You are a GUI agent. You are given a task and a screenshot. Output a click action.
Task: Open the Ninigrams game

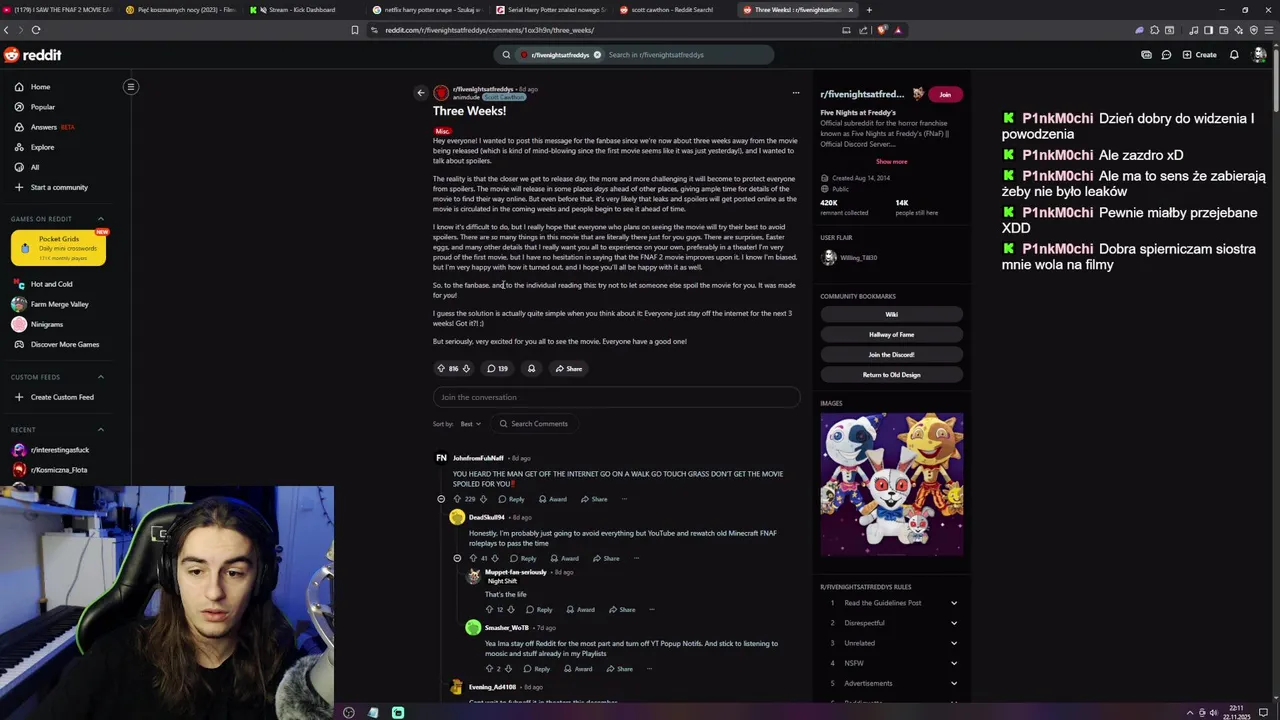tap(46, 324)
